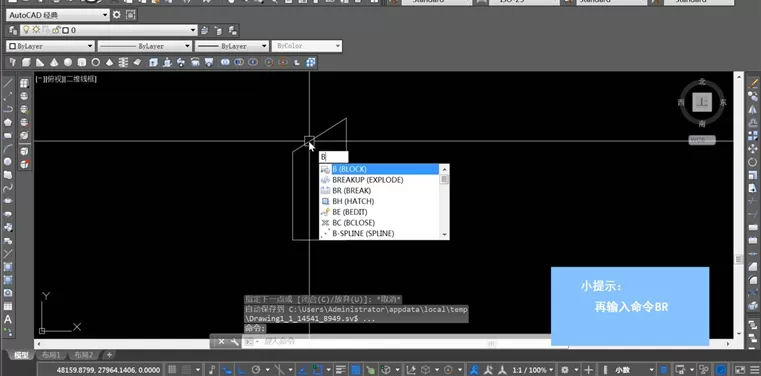The height and width of the screenshot is (376, 761).
Task: Toggle the grid display in status bar
Action: click(172, 370)
